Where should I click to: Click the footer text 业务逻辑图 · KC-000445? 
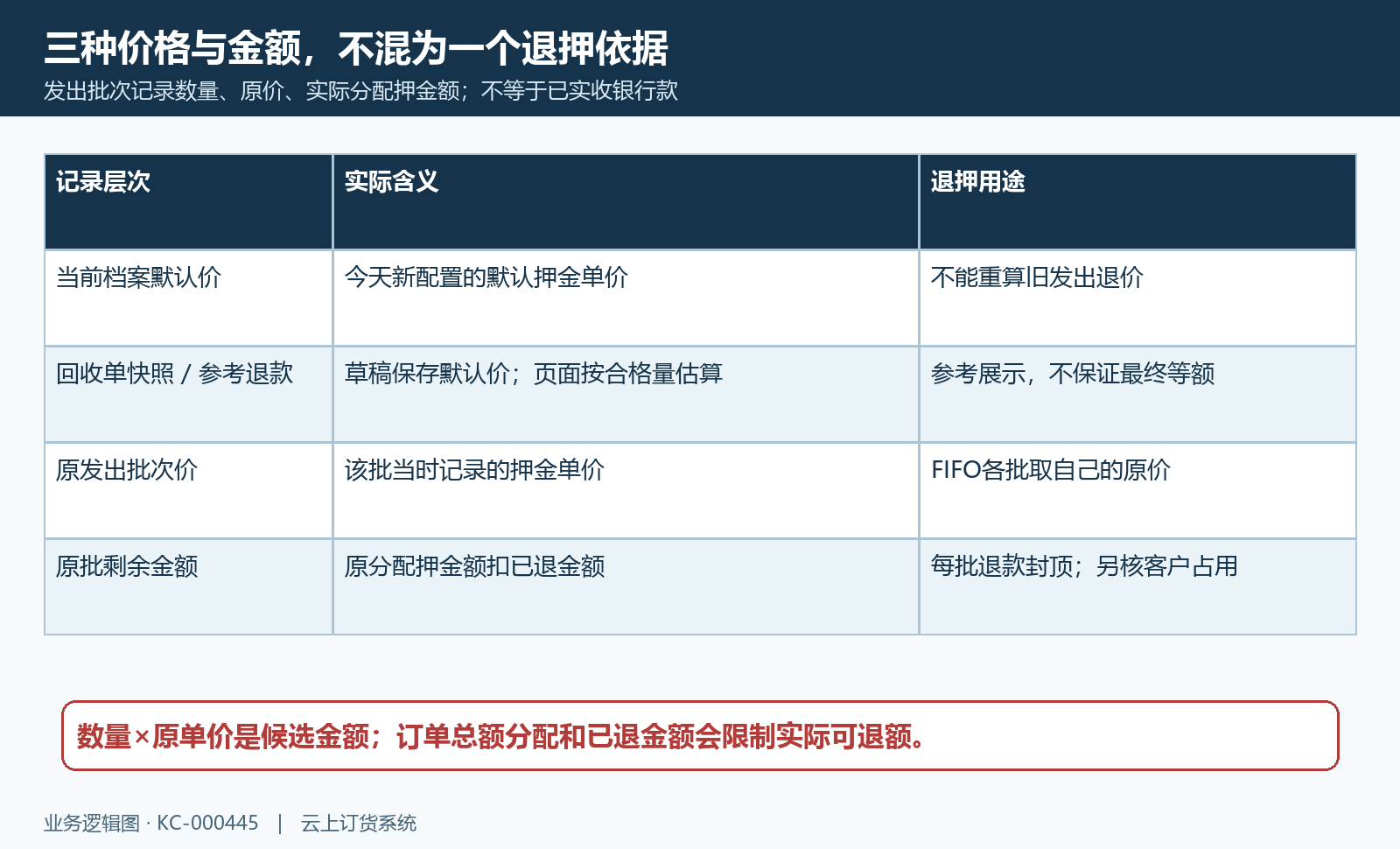click(151, 824)
